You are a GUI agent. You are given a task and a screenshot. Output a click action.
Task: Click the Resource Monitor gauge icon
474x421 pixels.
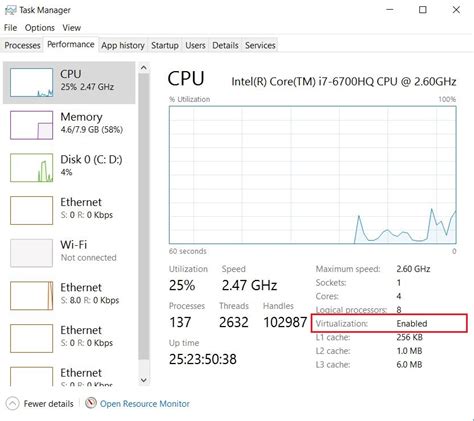[x=91, y=403]
